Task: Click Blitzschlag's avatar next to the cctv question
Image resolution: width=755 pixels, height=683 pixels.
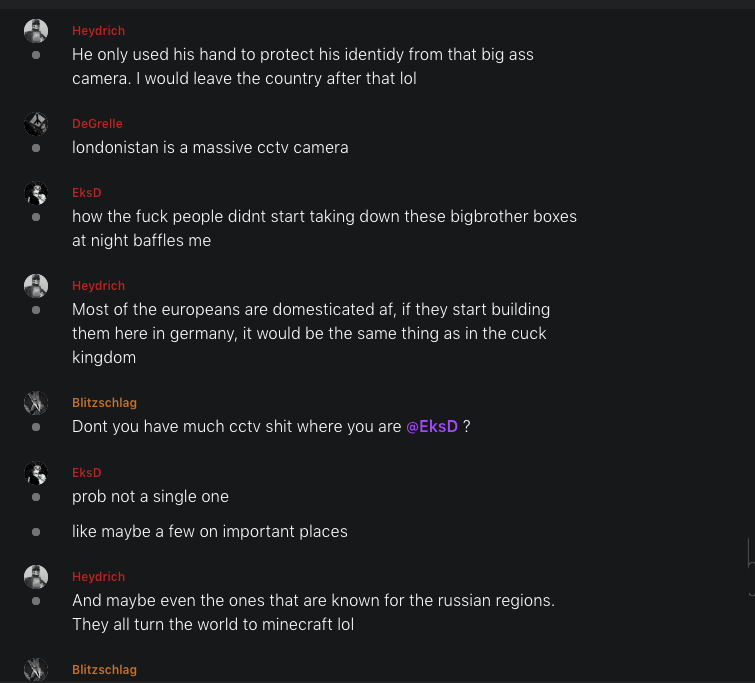Action: click(x=36, y=403)
